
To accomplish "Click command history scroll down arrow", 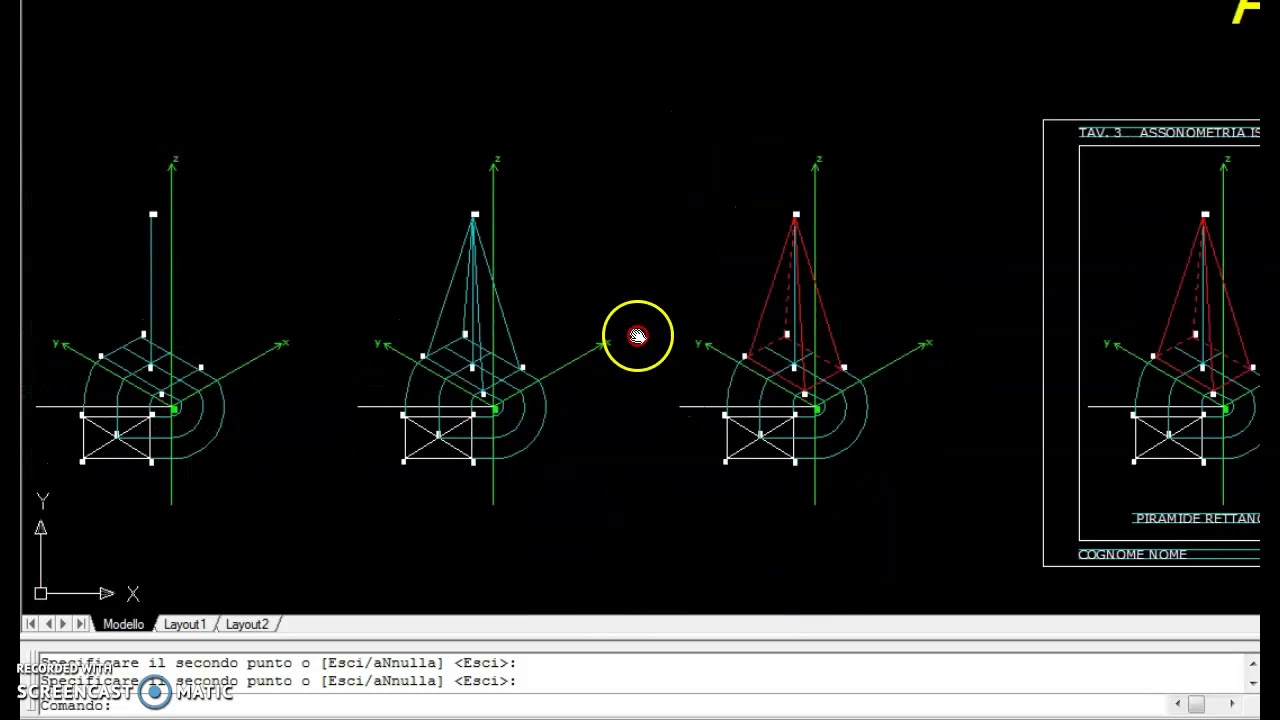I will click(x=1253, y=683).
